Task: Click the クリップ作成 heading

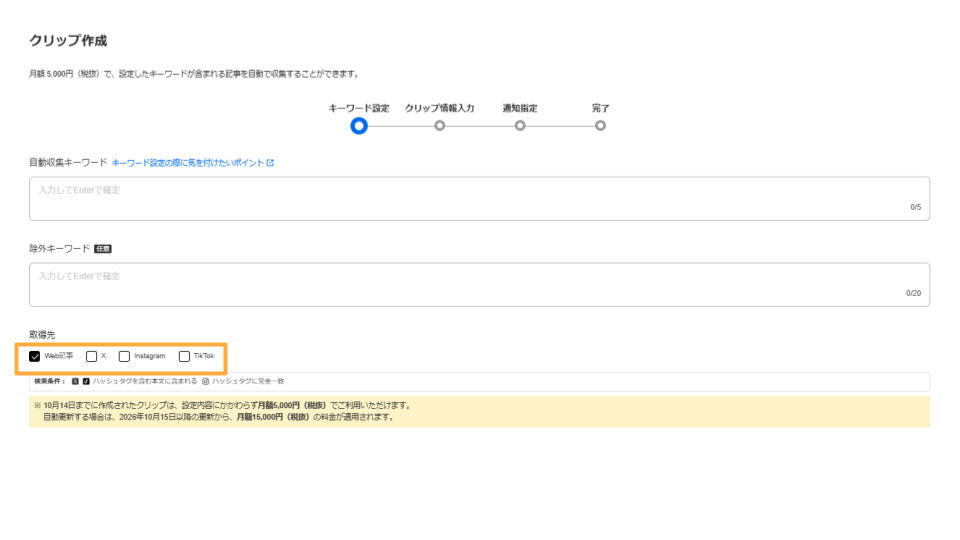Action: point(68,41)
